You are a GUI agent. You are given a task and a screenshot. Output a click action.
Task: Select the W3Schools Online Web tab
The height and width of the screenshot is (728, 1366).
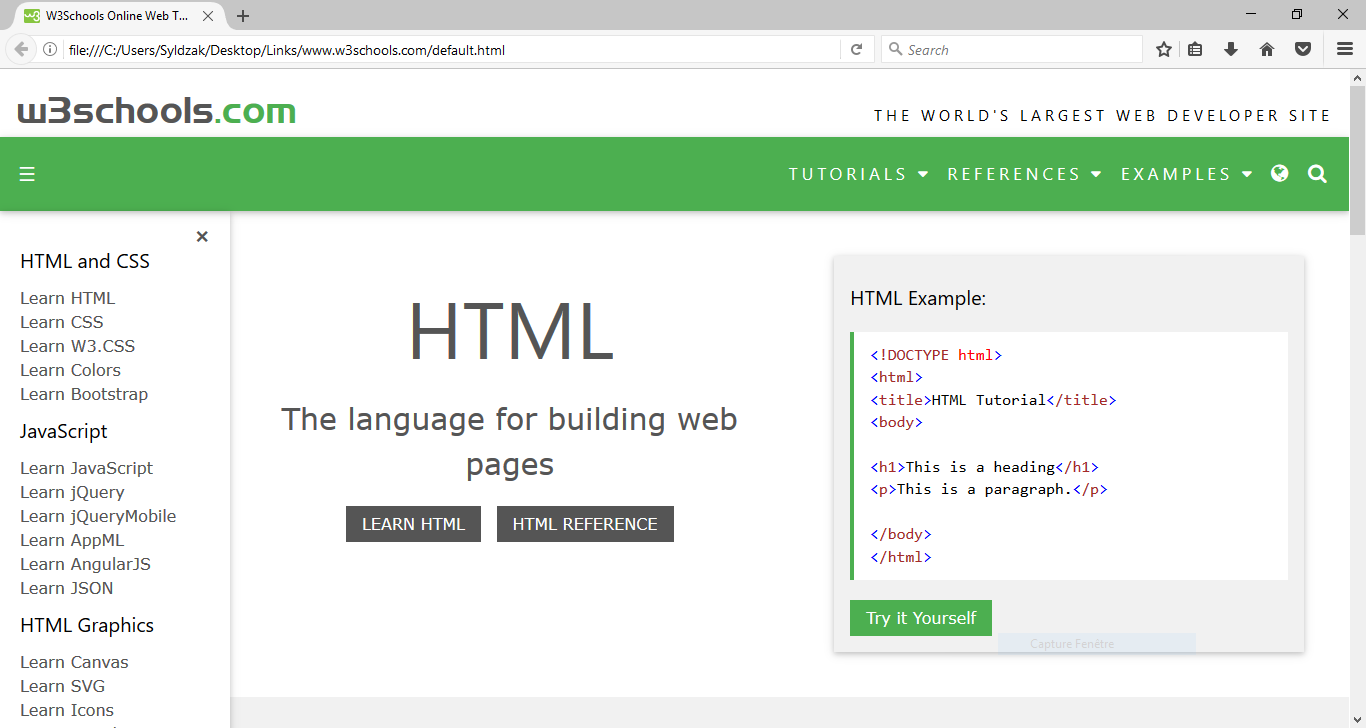[119, 16]
